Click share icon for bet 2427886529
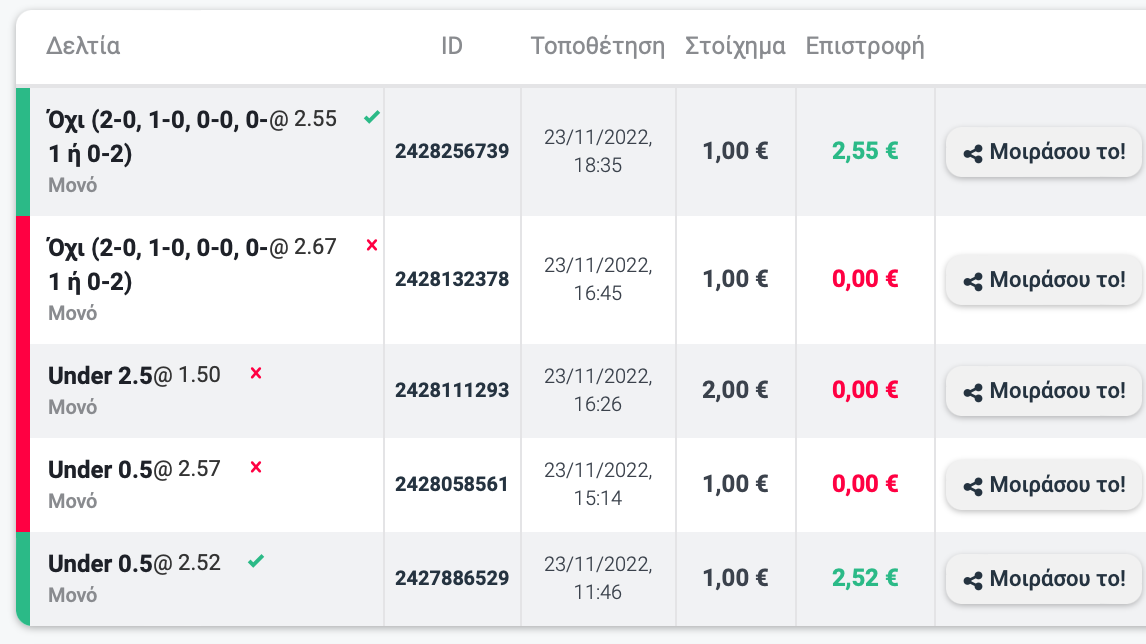 point(973,580)
